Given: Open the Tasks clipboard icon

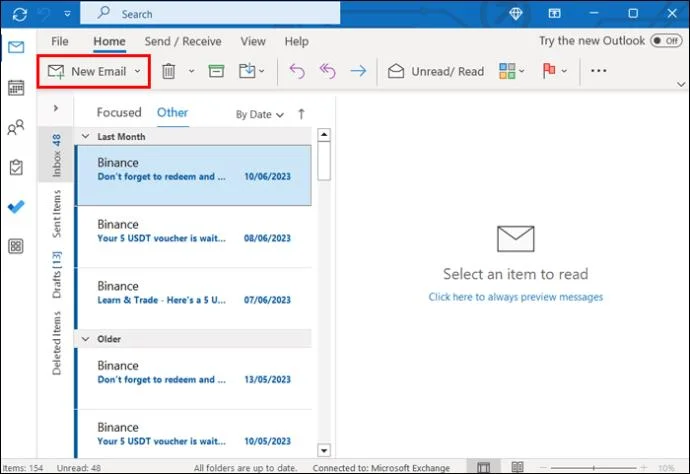Looking at the screenshot, I should pos(16,167).
